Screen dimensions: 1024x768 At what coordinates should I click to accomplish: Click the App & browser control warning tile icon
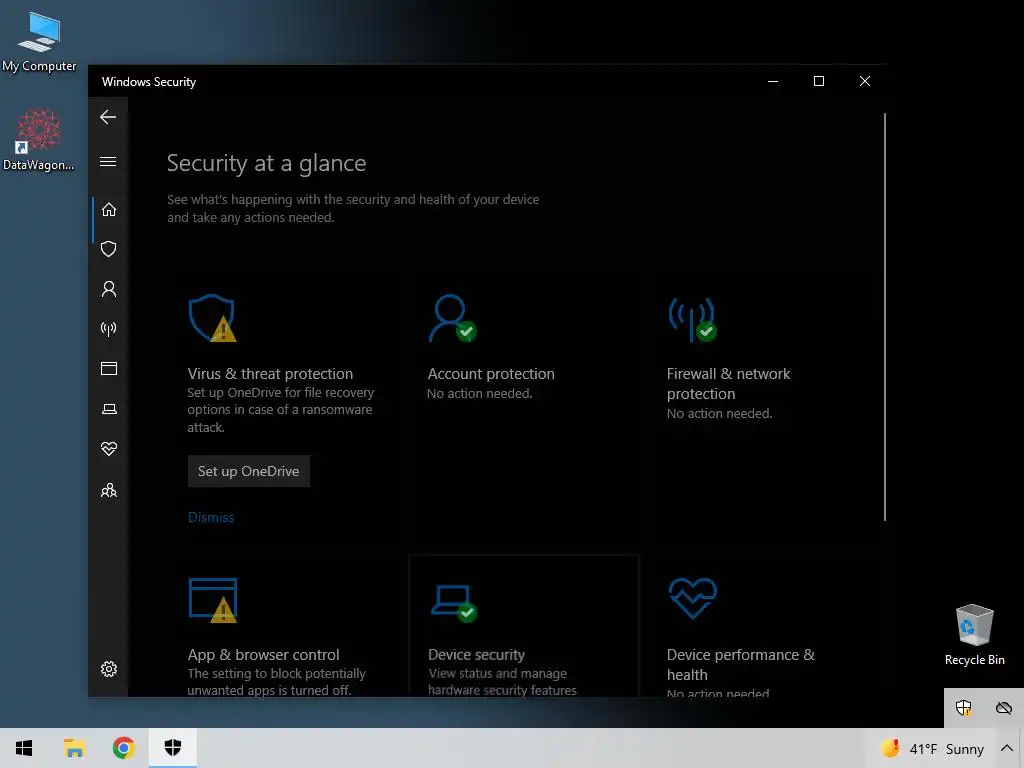pyautogui.click(x=213, y=600)
